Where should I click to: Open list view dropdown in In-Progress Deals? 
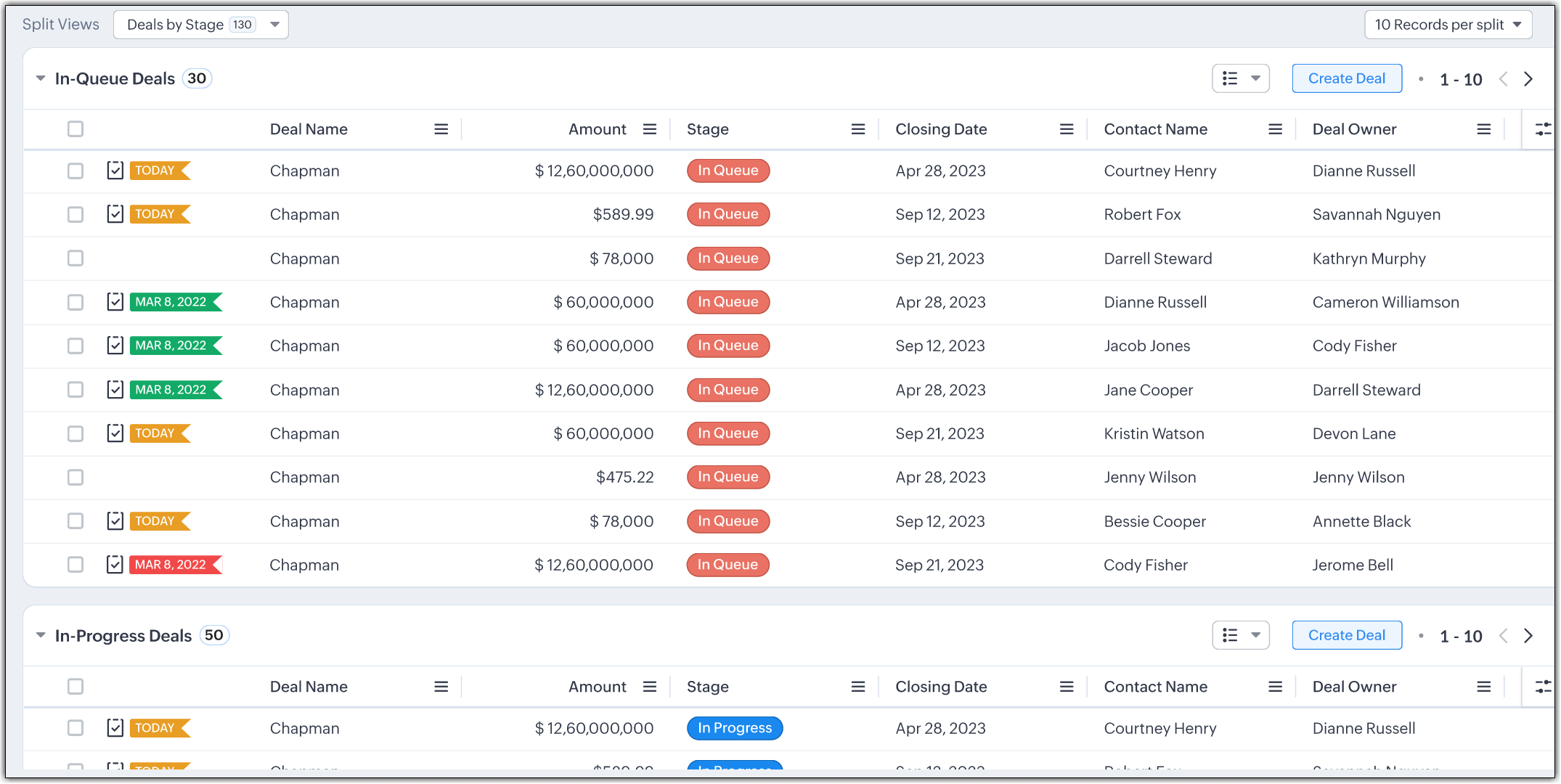1240,636
